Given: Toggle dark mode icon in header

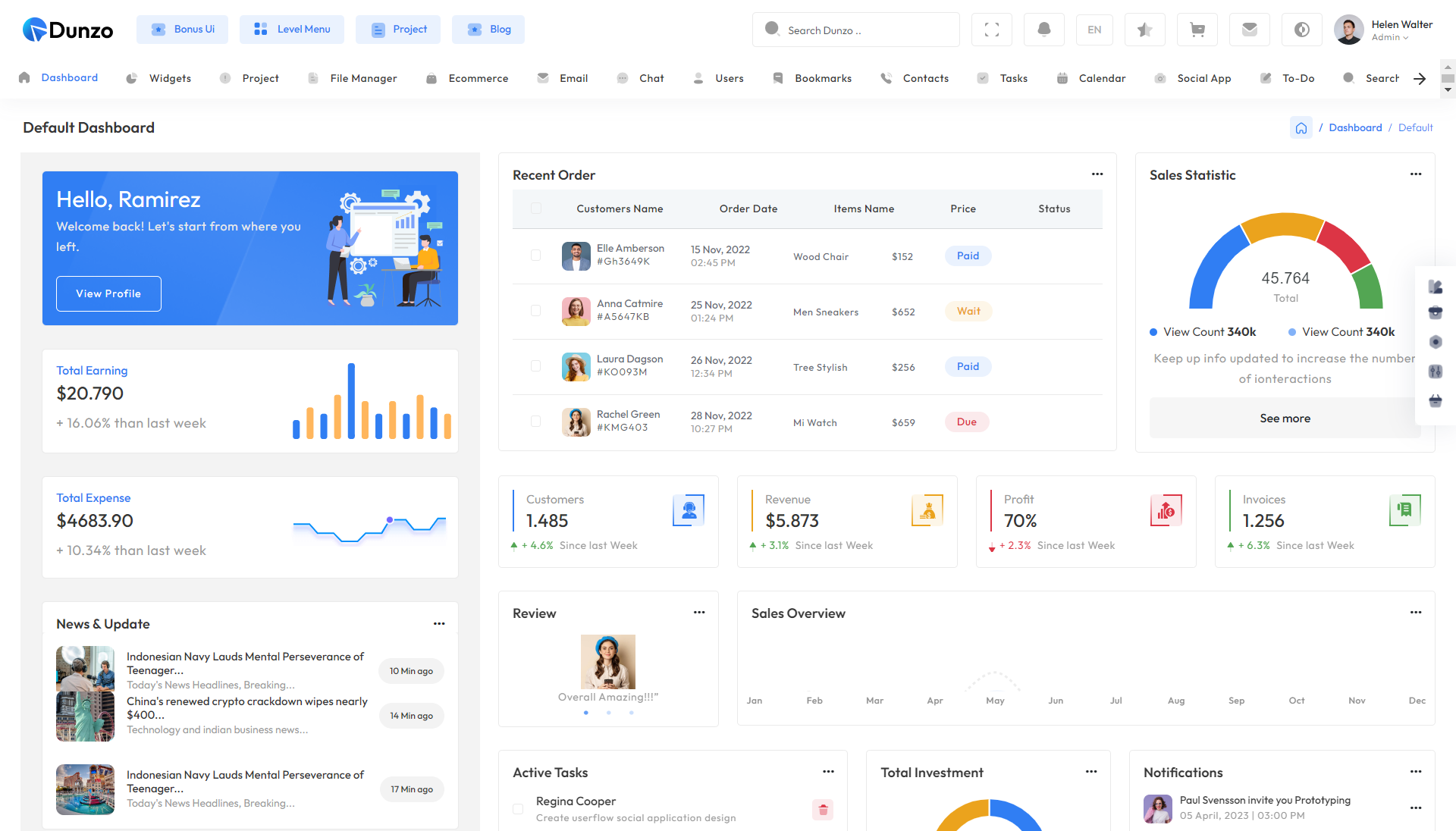Looking at the screenshot, I should pyautogui.click(x=1301, y=30).
